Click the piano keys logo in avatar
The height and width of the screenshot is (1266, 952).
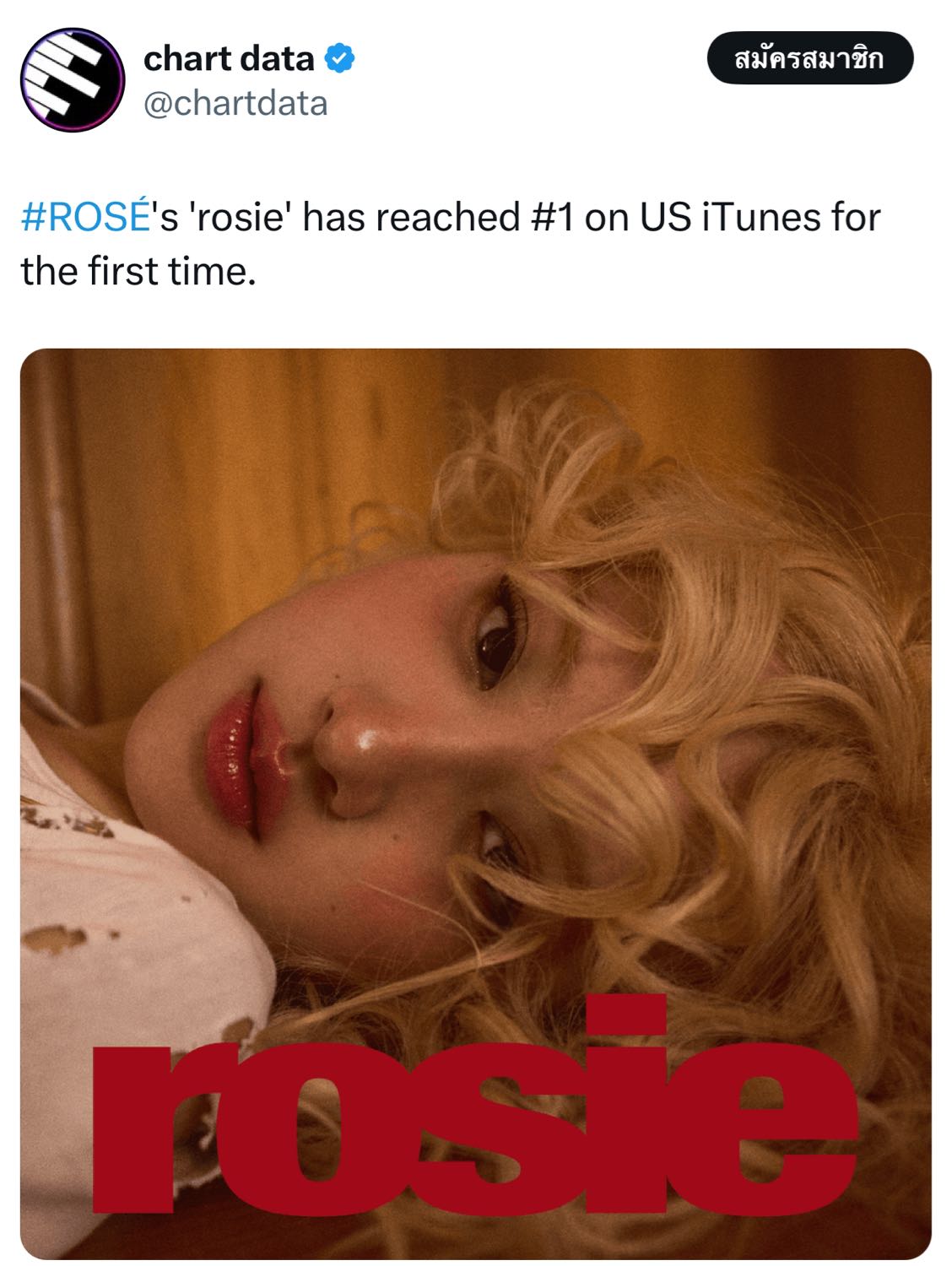point(68,78)
